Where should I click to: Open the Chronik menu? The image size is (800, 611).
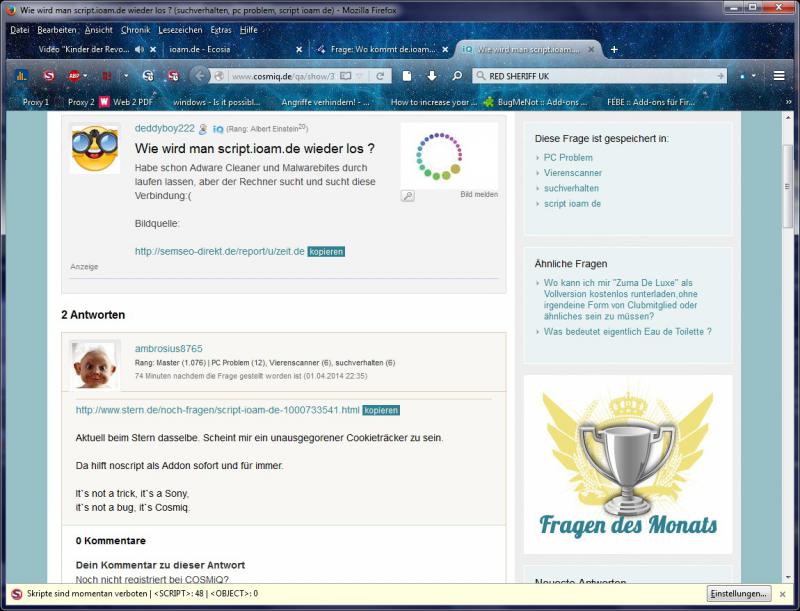coord(135,30)
